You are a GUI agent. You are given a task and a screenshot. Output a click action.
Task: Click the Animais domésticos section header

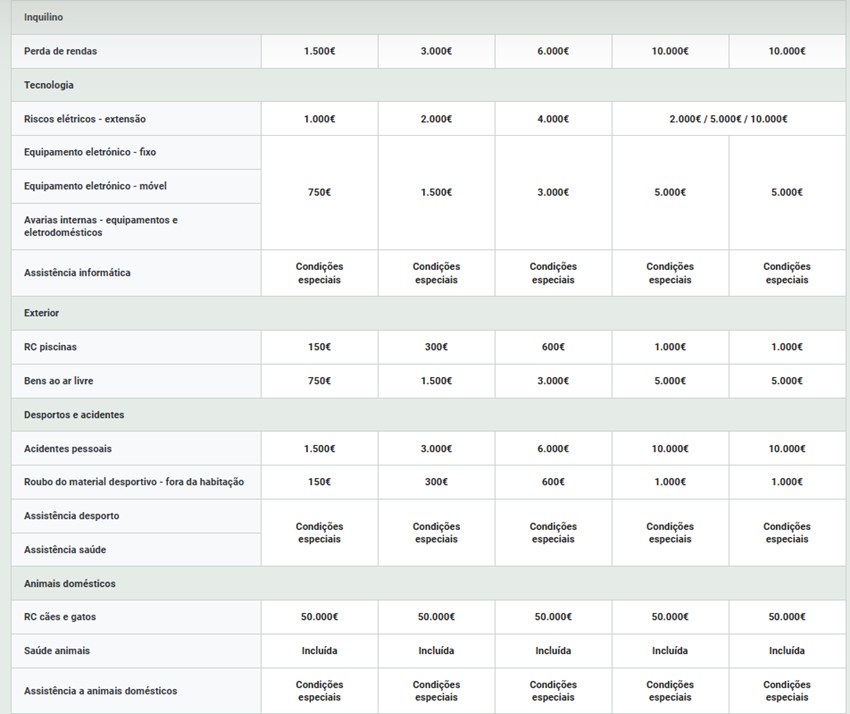click(x=70, y=583)
